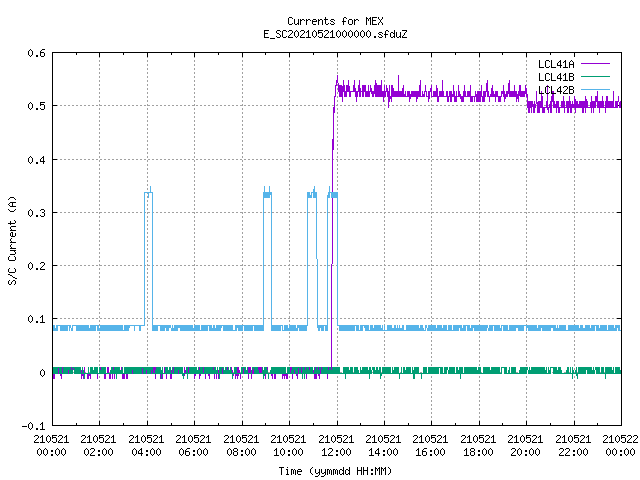Click the 210521 06:00 time tick label

click(193, 446)
